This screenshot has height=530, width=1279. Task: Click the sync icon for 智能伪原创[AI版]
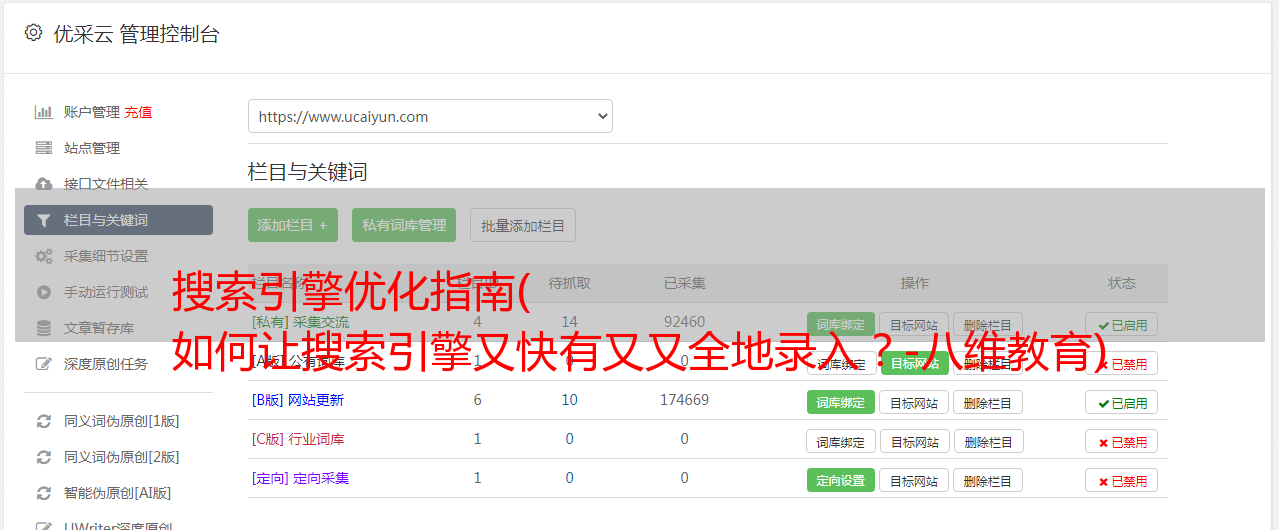(44, 493)
